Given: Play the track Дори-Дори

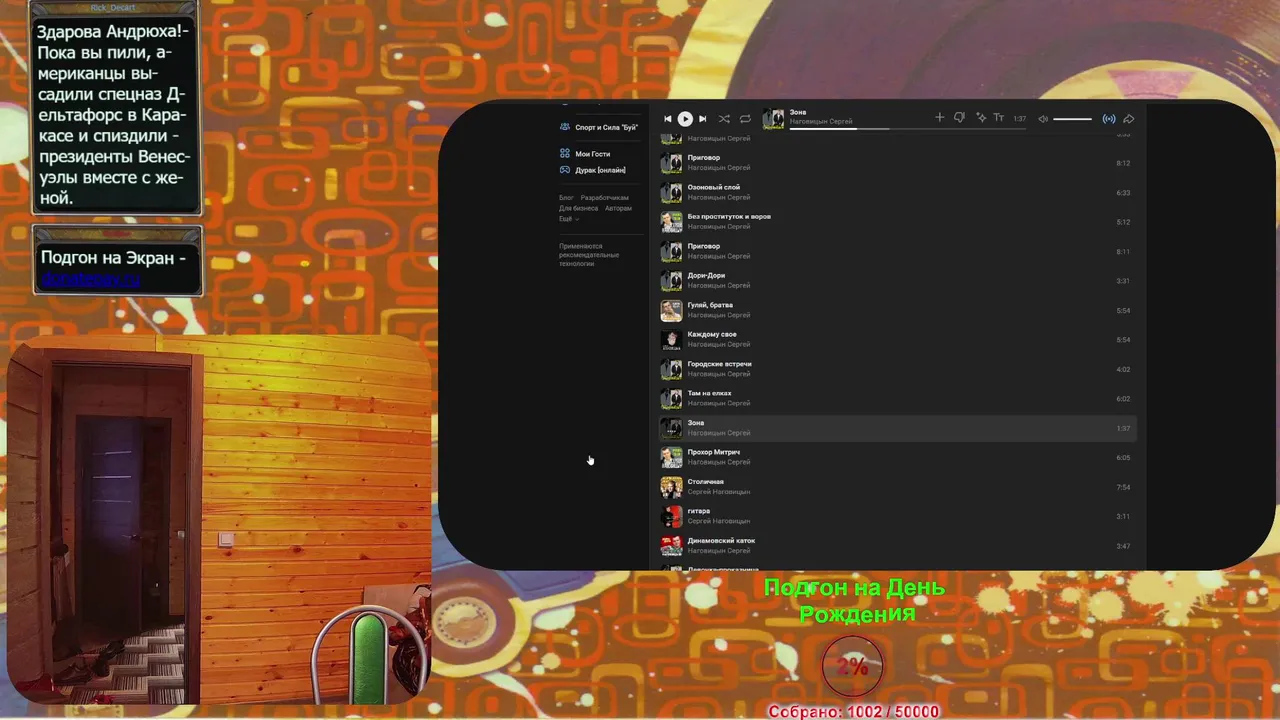Looking at the screenshot, I should pyautogui.click(x=897, y=281).
